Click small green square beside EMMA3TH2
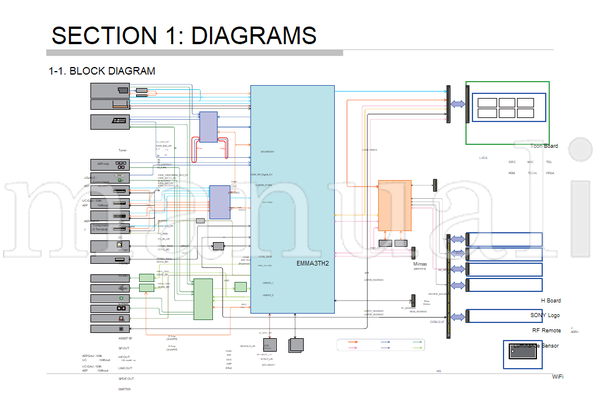600x396 pixels. pyautogui.click(x=240, y=287)
